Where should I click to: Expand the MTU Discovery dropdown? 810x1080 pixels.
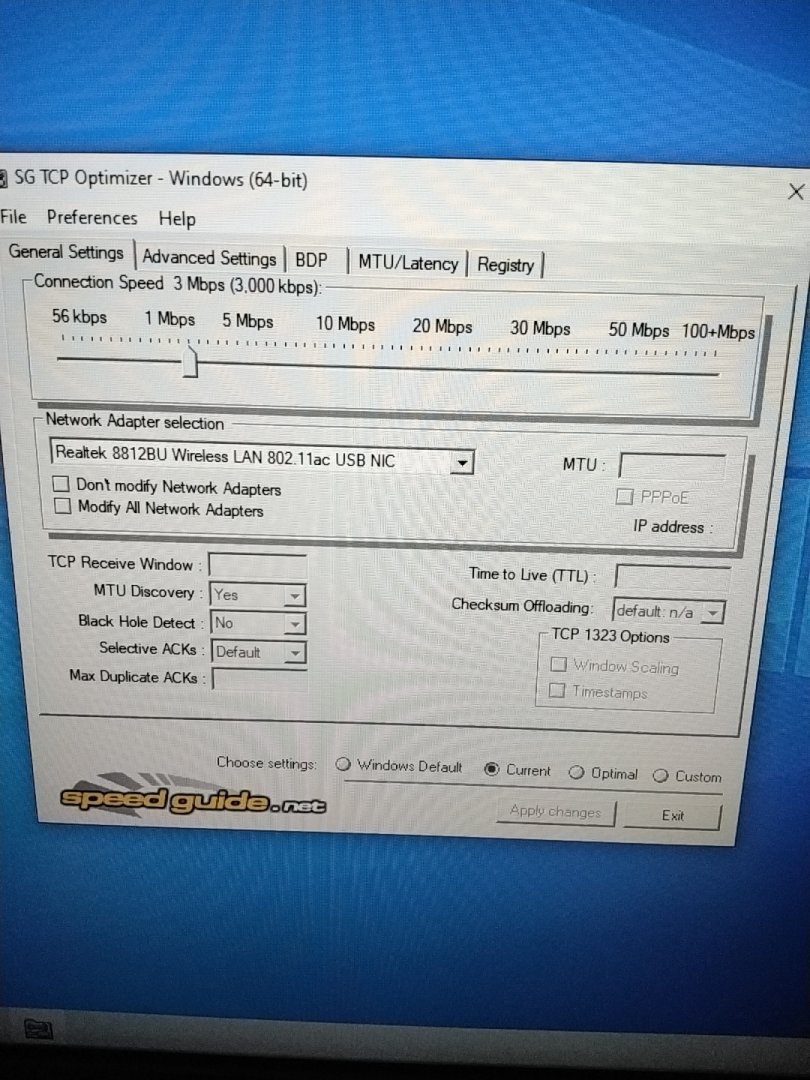[x=295, y=595]
